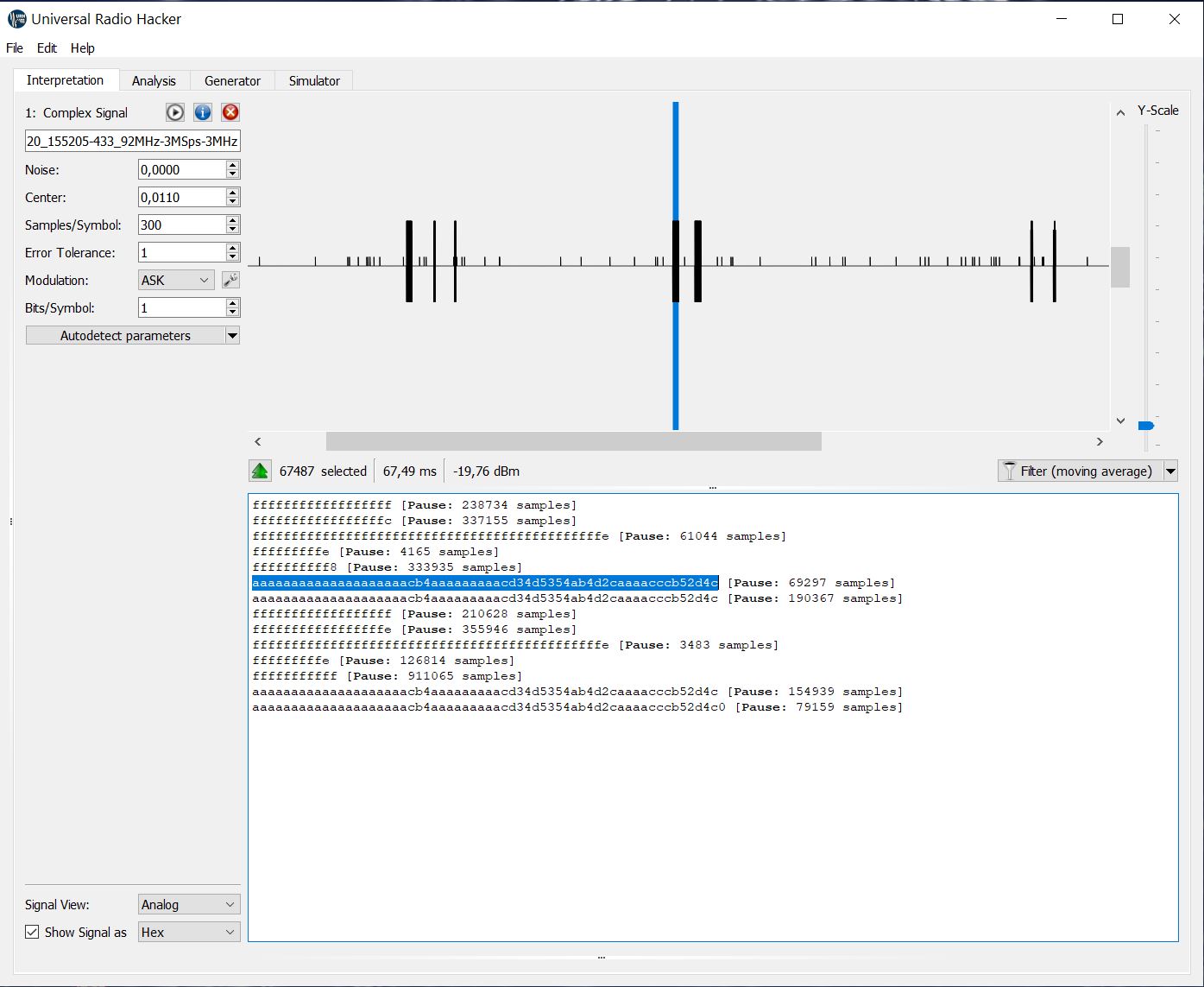Click the filter funnel icon

(1009, 471)
